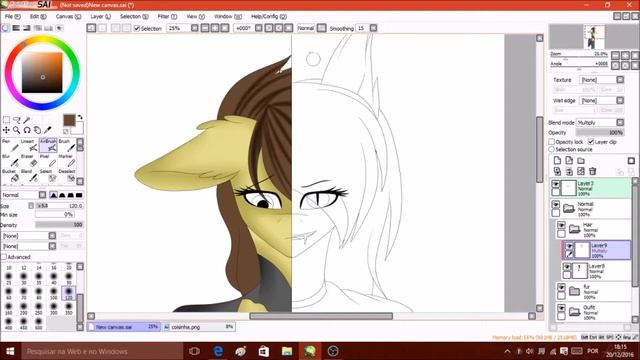This screenshot has width=640, height=360.
Task: Toggle the Selection checkbox in the toolbar
Action: [x=137, y=28]
